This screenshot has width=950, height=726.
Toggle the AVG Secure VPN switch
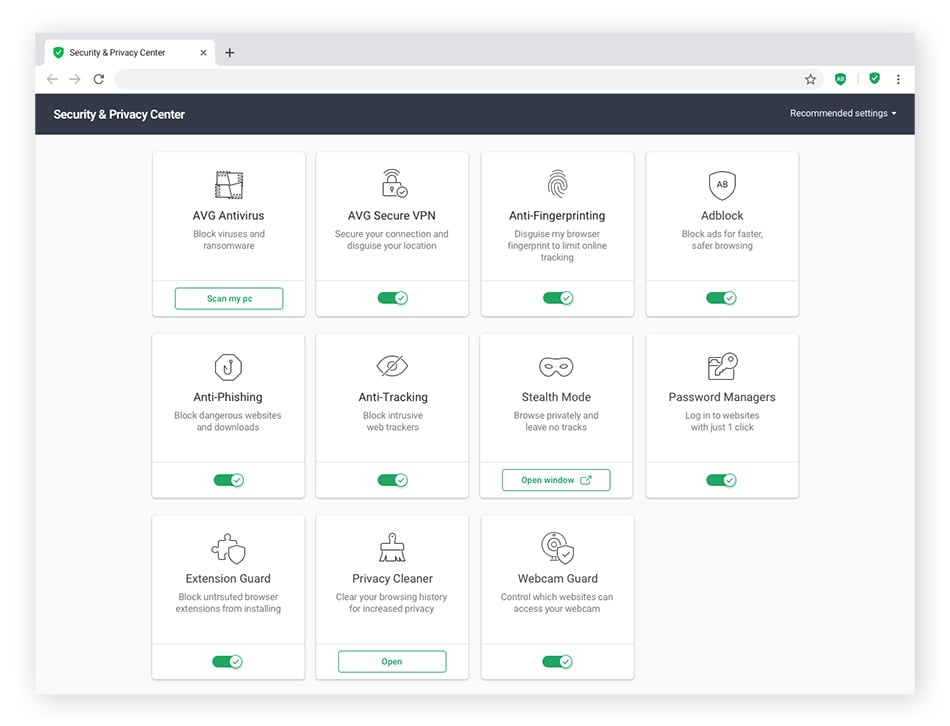(393, 298)
